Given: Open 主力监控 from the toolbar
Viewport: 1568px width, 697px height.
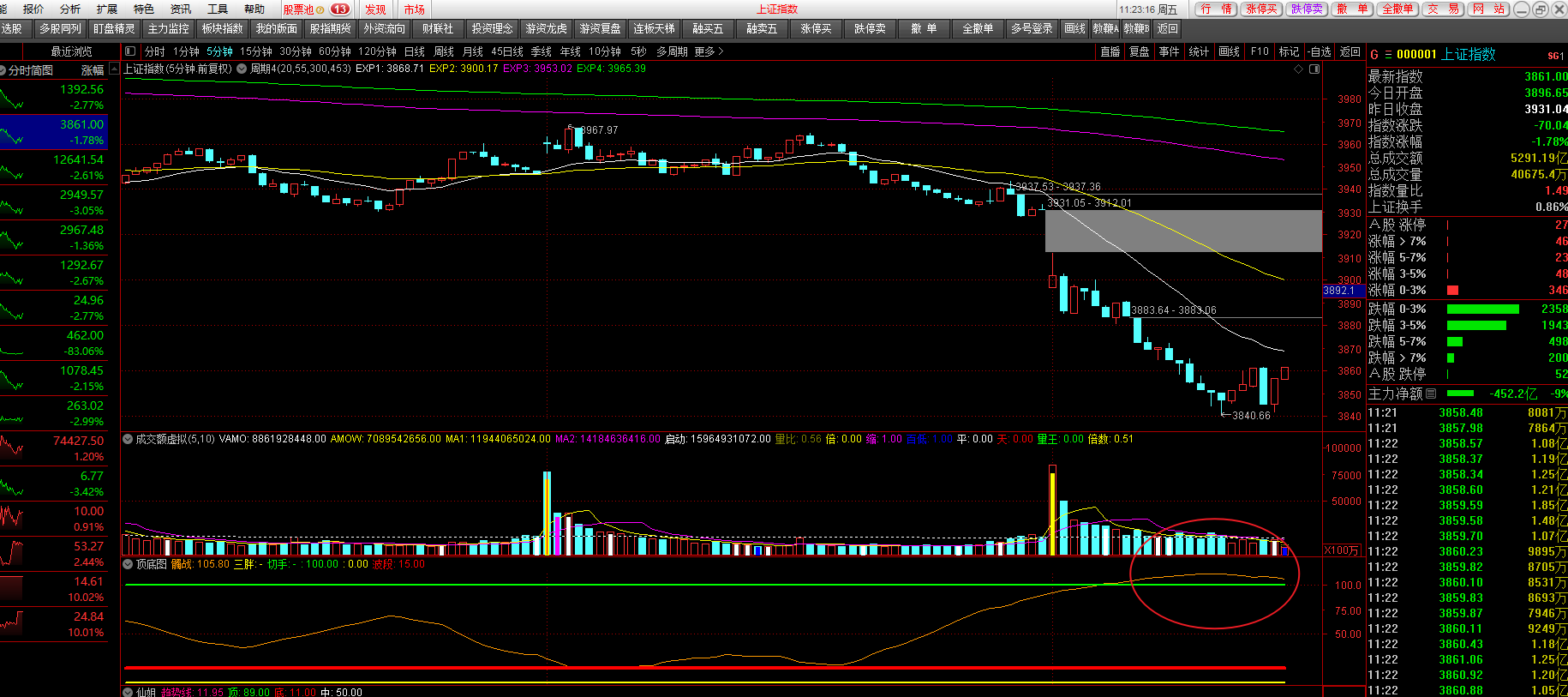Looking at the screenshot, I should [168, 29].
